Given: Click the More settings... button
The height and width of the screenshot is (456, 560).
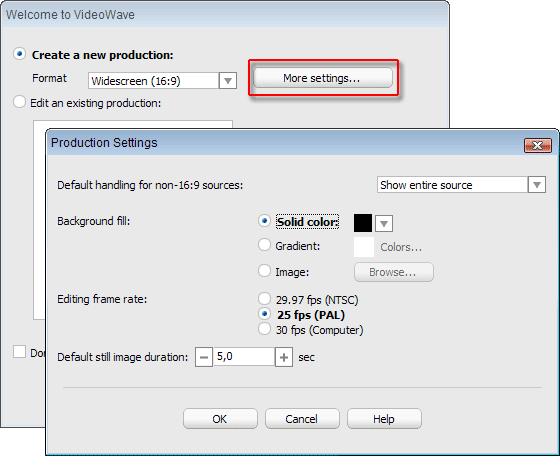Looking at the screenshot, I should (323, 78).
